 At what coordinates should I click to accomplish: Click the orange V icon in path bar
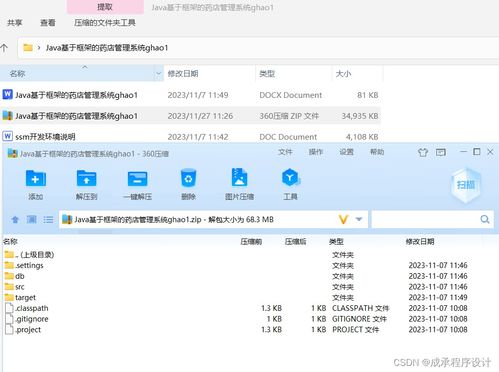click(x=343, y=219)
